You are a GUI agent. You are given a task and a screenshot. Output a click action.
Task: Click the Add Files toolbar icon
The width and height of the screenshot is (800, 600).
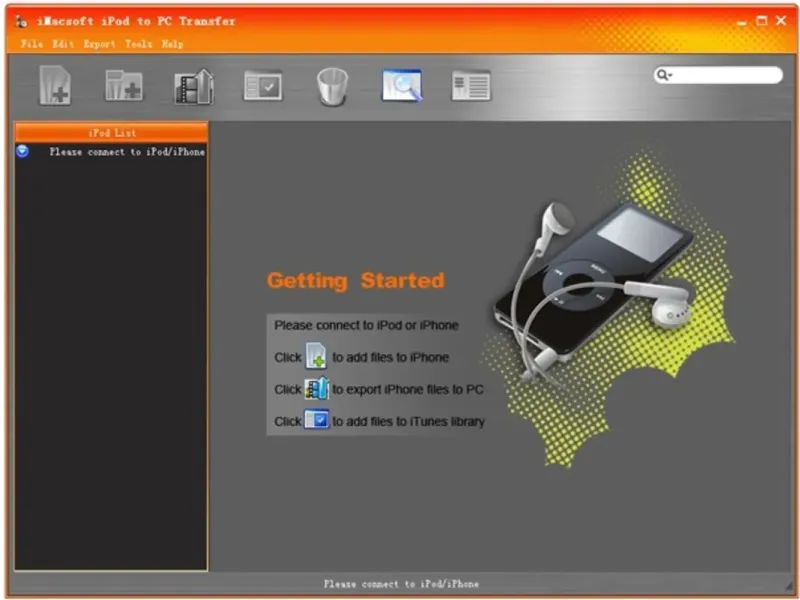[55, 85]
